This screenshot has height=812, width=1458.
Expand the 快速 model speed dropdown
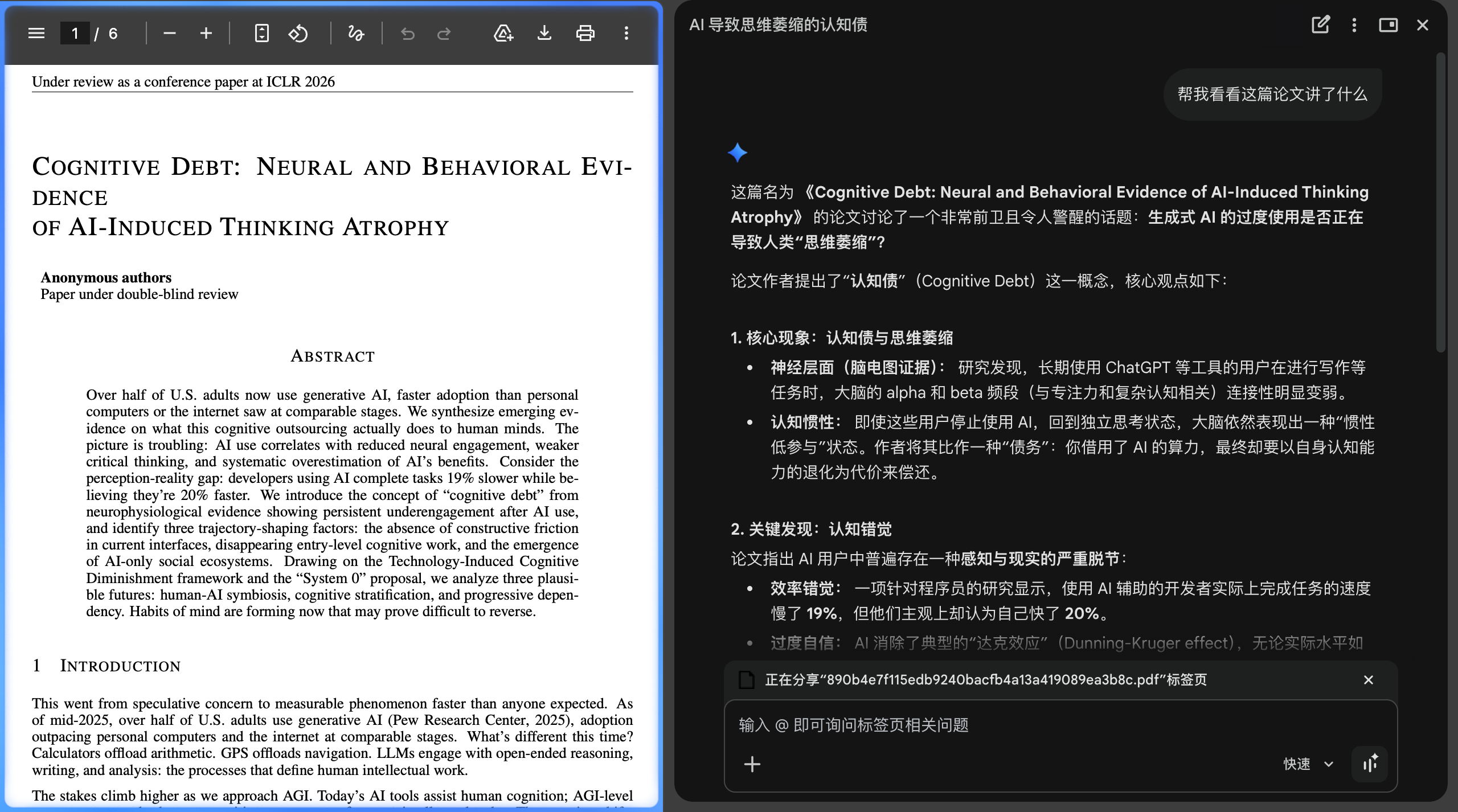(1308, 764)
